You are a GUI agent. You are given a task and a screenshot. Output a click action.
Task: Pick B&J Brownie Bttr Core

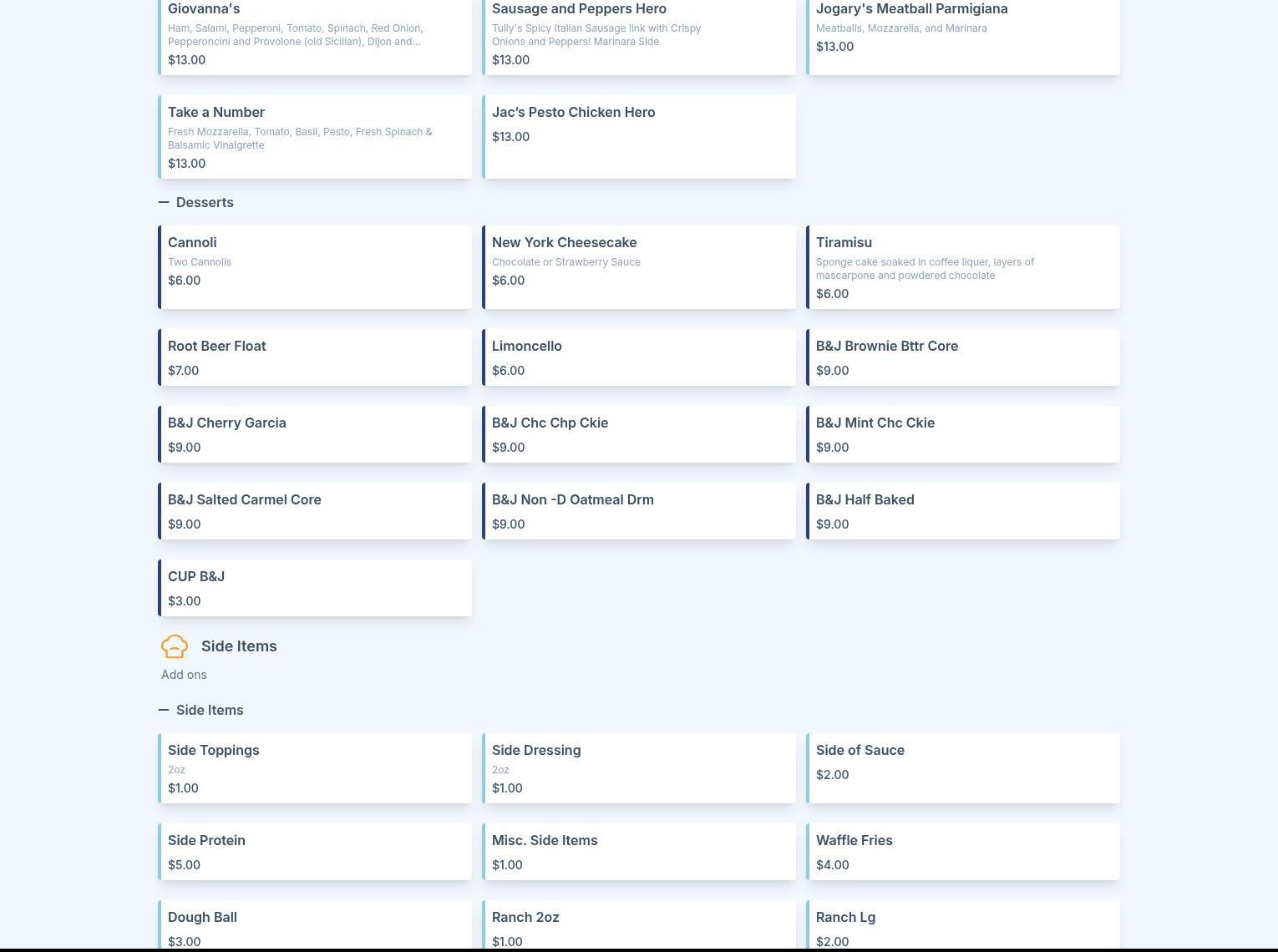pyautogui.click(x=963, y=357)
